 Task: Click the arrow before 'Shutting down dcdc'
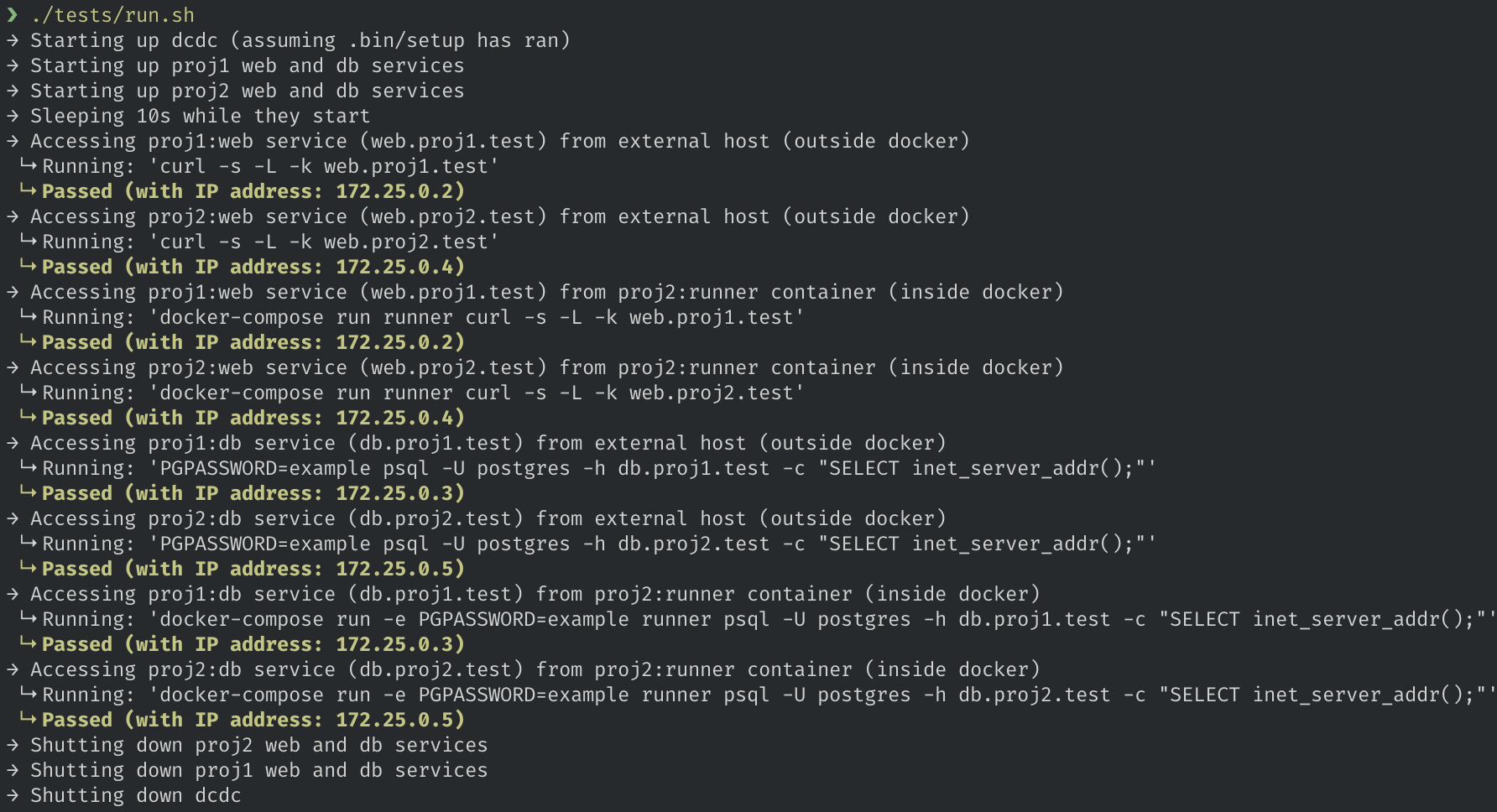point(12,795)
